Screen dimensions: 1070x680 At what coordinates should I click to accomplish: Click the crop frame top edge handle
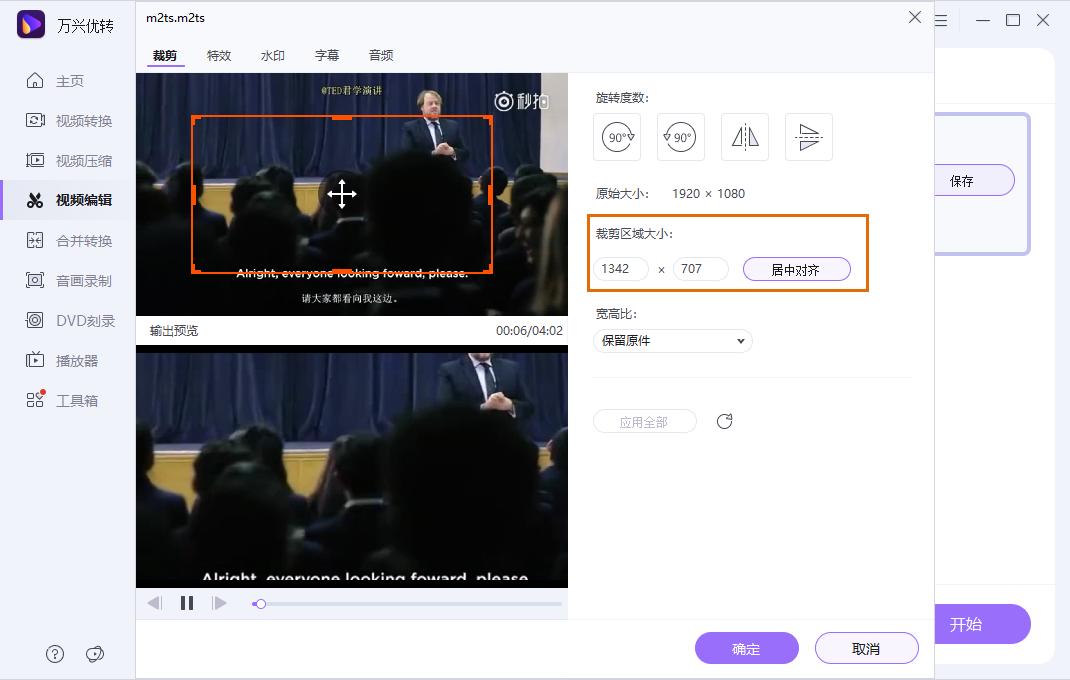(341, 117)
